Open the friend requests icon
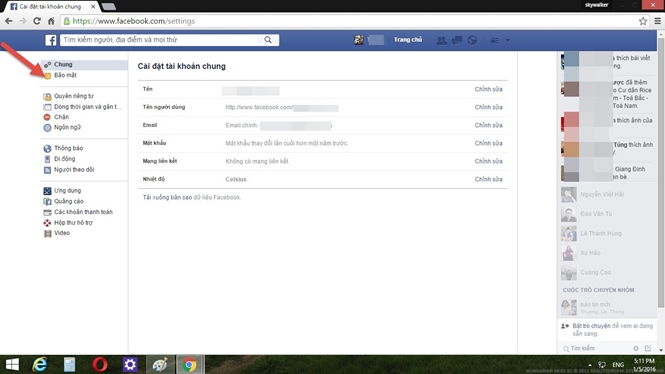 coord(441,40)
